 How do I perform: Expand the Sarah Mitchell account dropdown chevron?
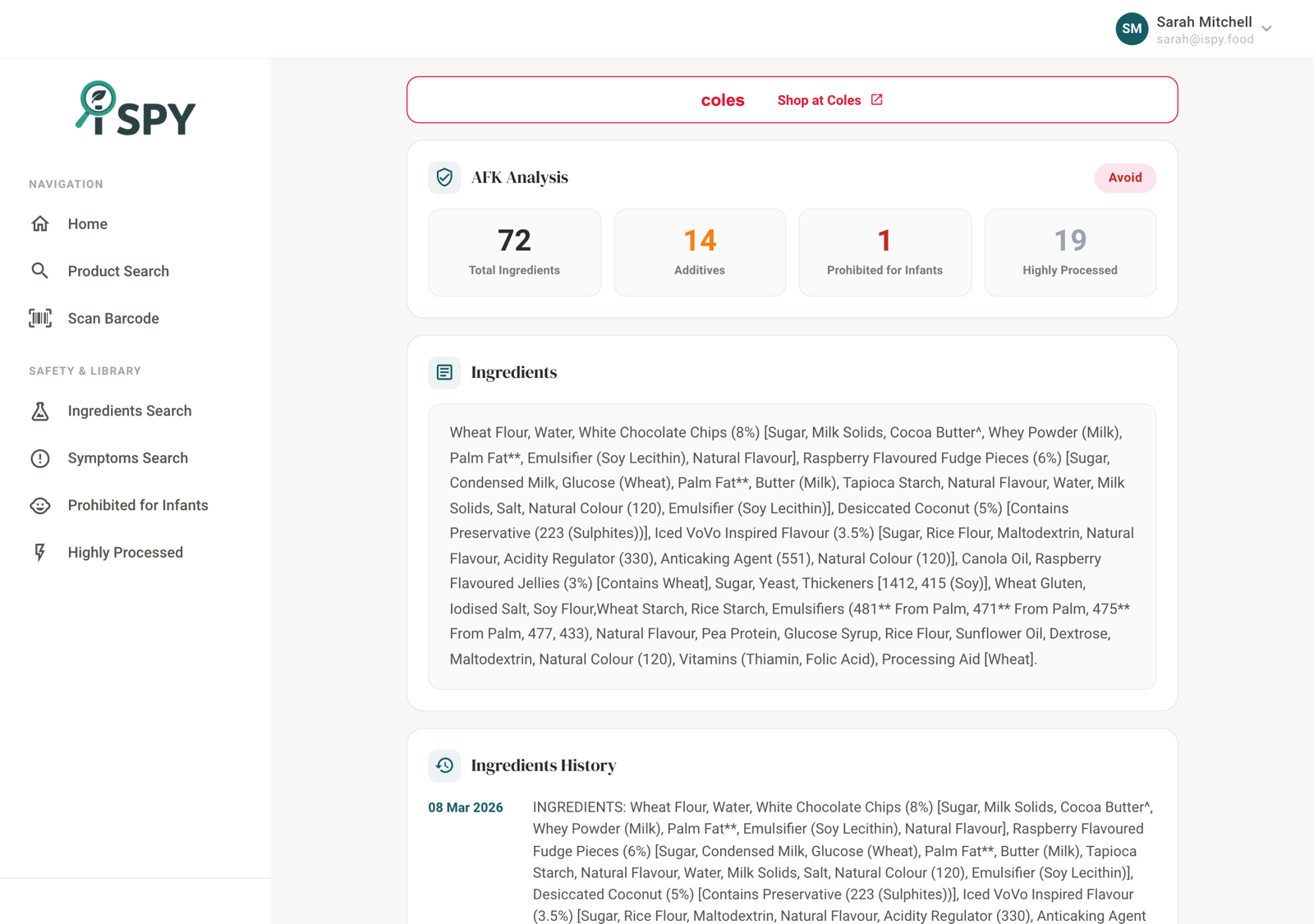[x=1267, y=29]
